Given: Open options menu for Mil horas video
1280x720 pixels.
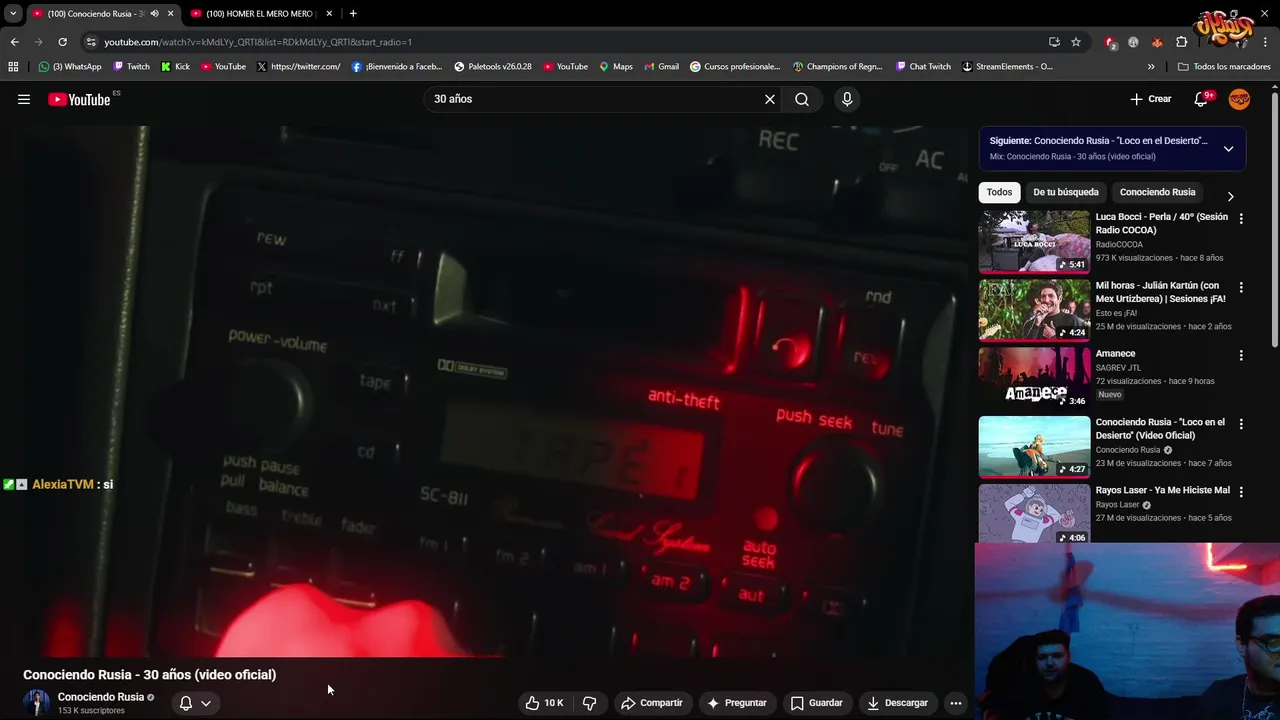Looking at the screenshot, I should point(1241,287).
